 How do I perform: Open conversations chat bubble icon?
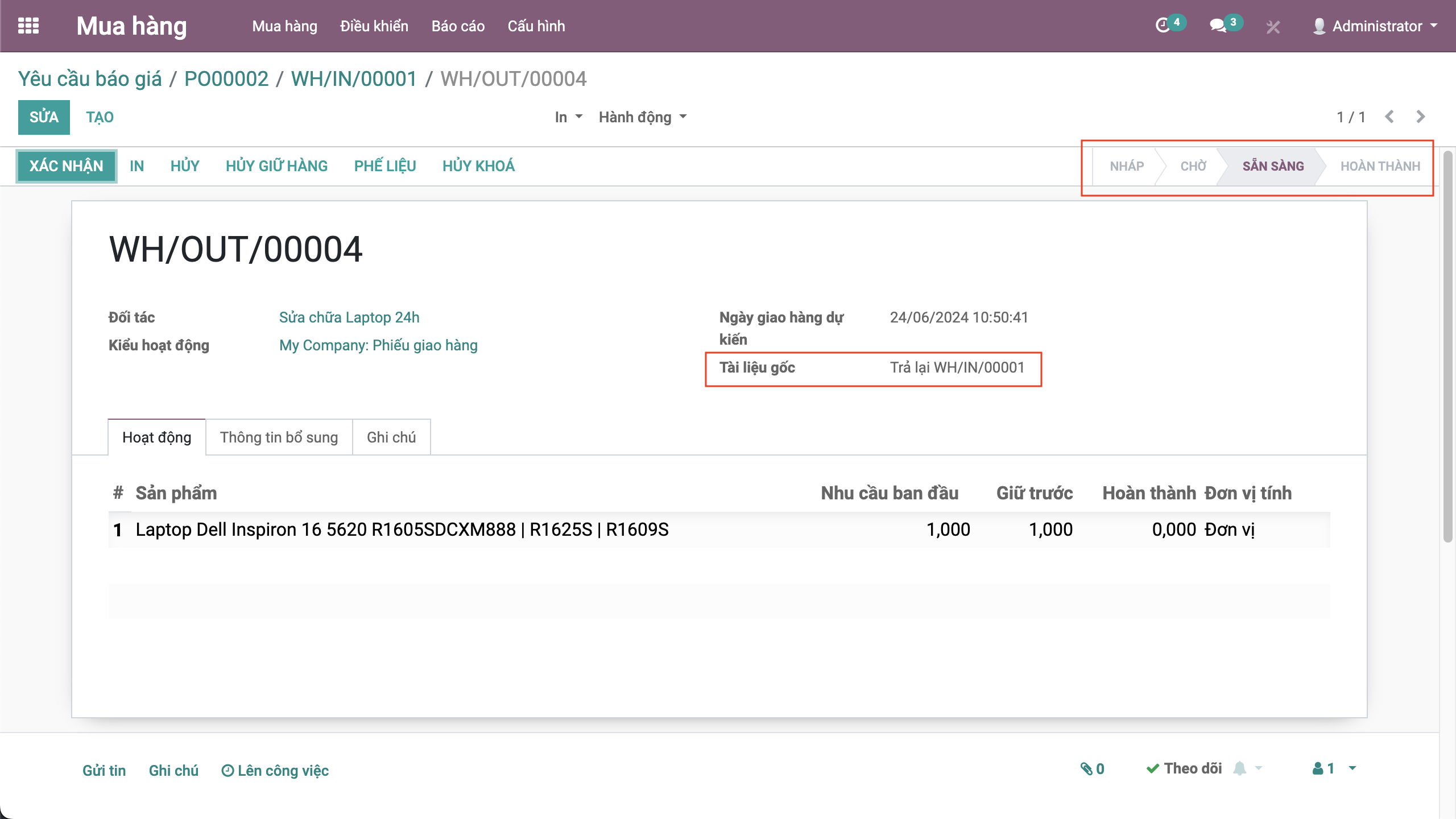1218,26
